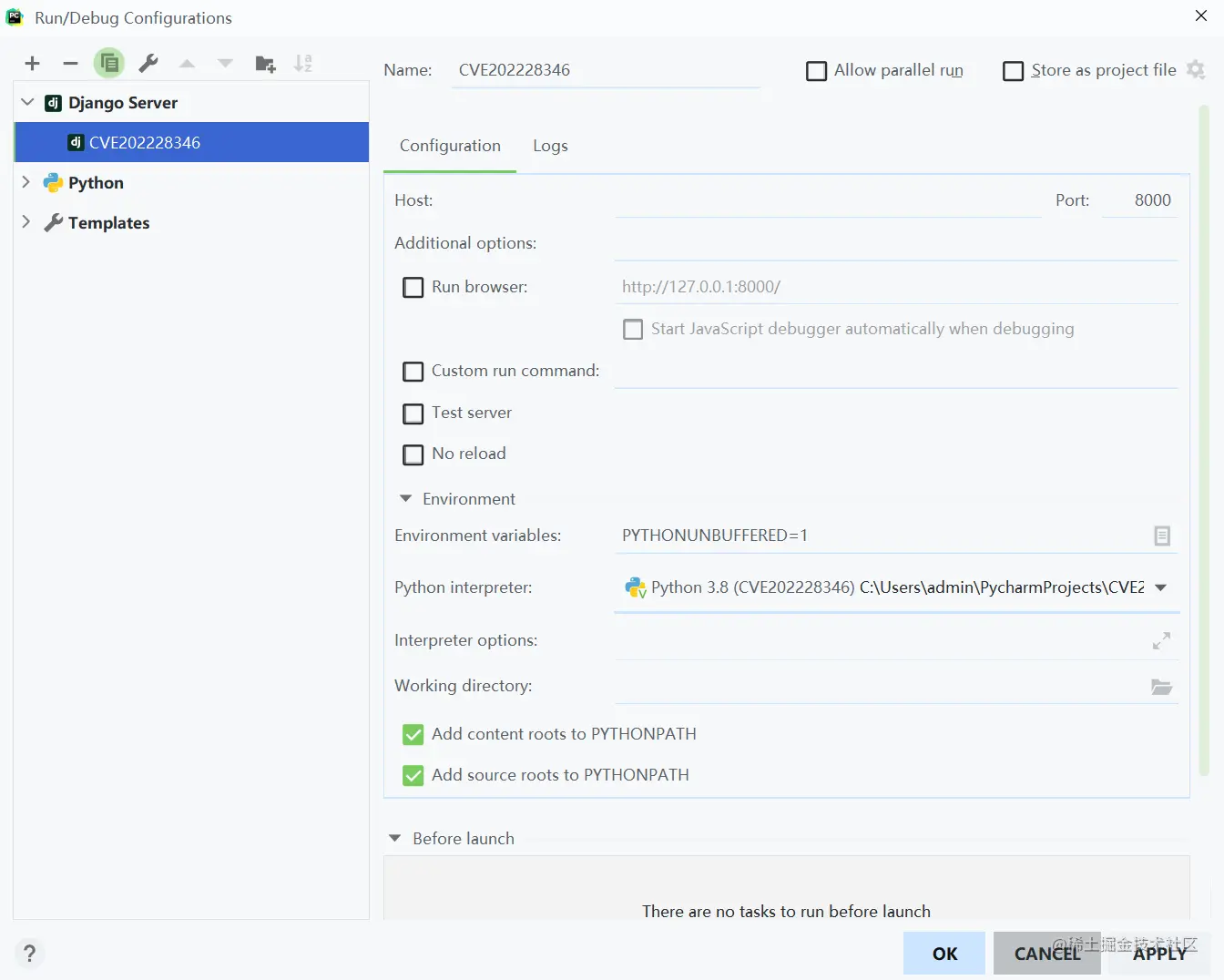This screenshot has width=1224, height=980.
Task: Add a new configuration with plus icon
Action: pos(33,63)
